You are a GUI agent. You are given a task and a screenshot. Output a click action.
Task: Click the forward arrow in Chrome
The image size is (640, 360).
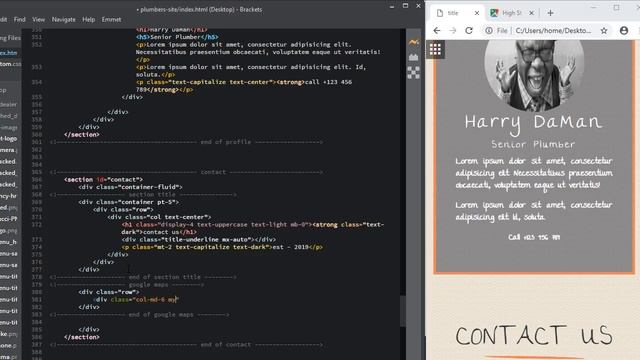[453, 31]
